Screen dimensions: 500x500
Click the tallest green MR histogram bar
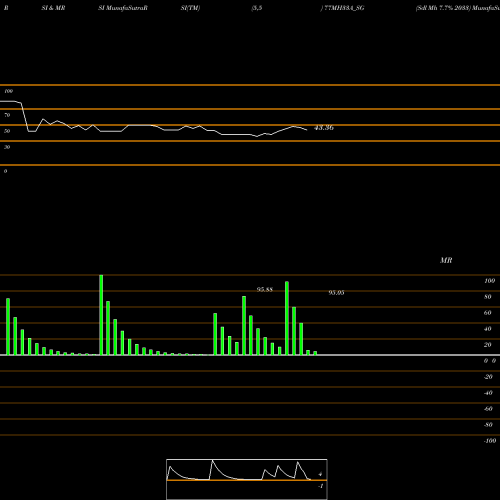click(101, 315)
